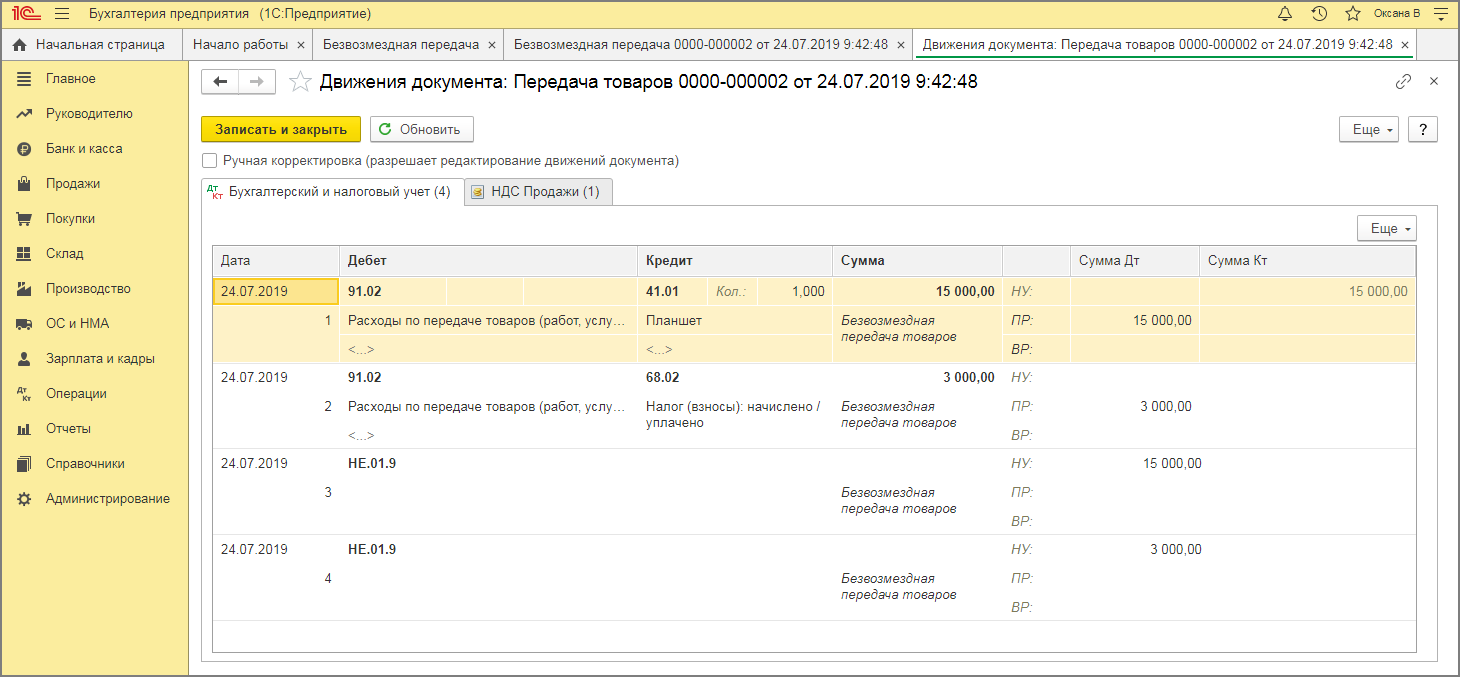Viewport: 1460px width, 677px height.
Task: Switch to Начало работы tab
Action: tap(240, 45)
